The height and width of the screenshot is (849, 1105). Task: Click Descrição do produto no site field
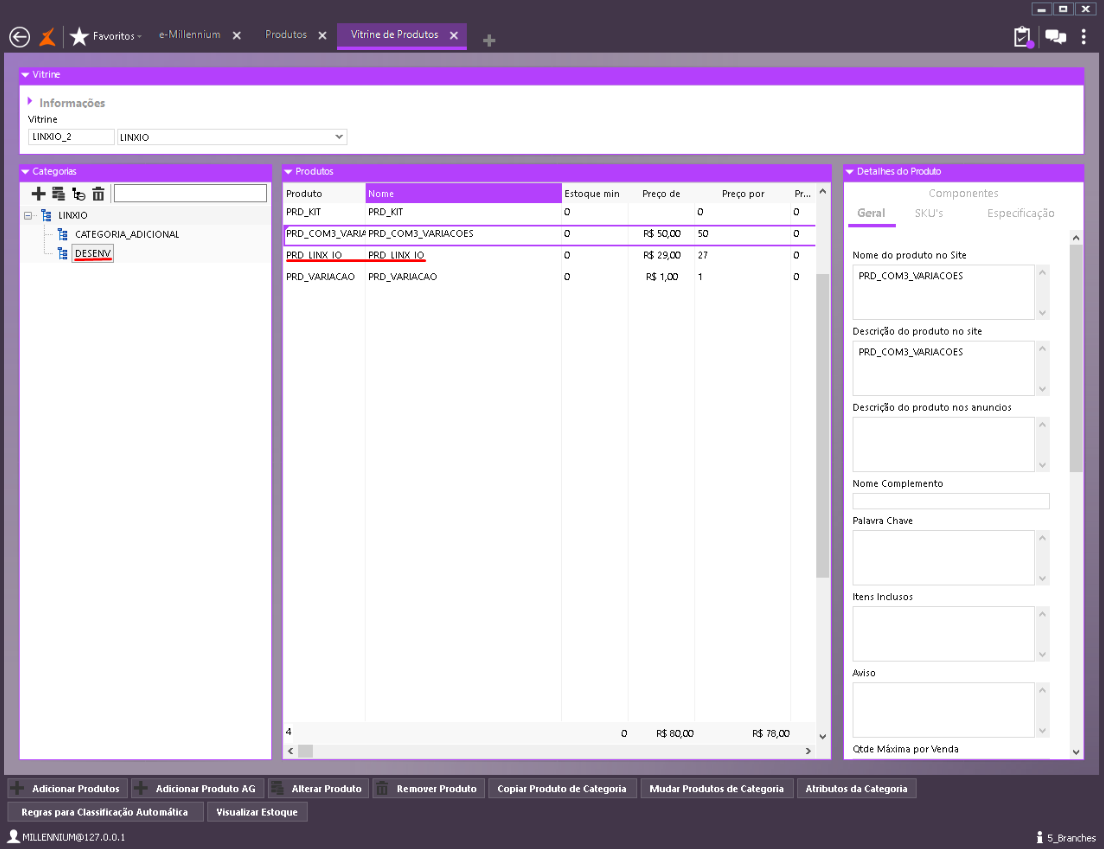tap(943, 368)
